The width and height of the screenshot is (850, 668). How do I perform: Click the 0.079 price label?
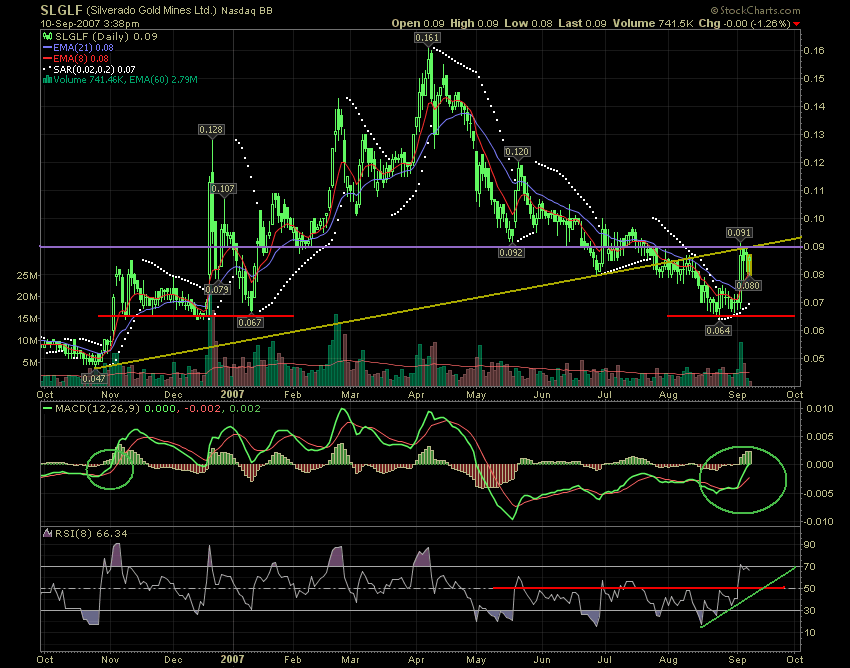click(x=217, y=289)
